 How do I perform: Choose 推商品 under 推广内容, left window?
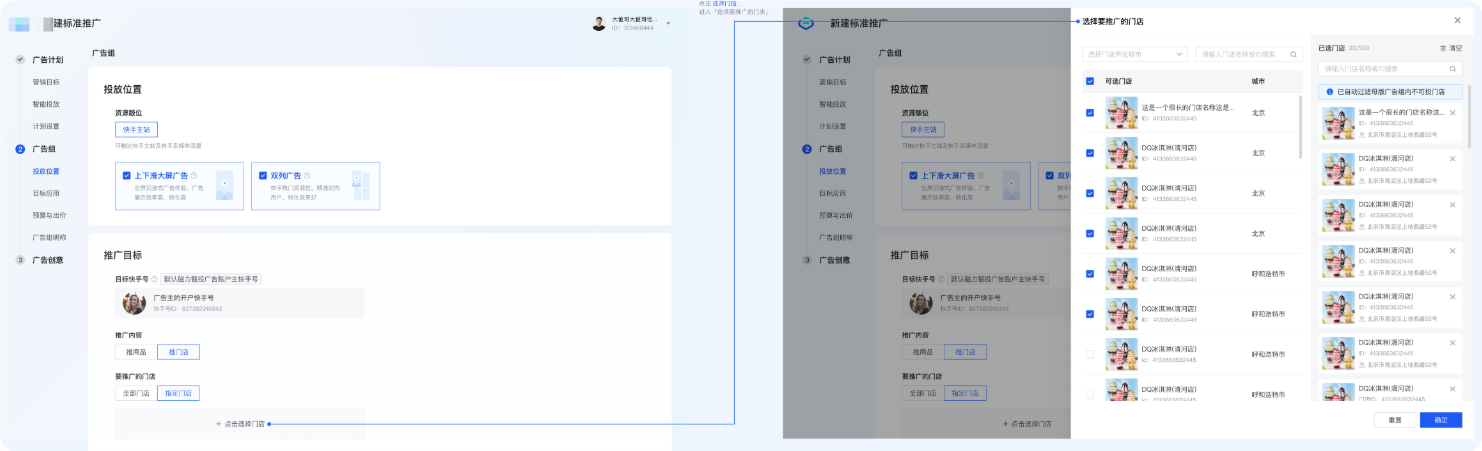(136, 352)
